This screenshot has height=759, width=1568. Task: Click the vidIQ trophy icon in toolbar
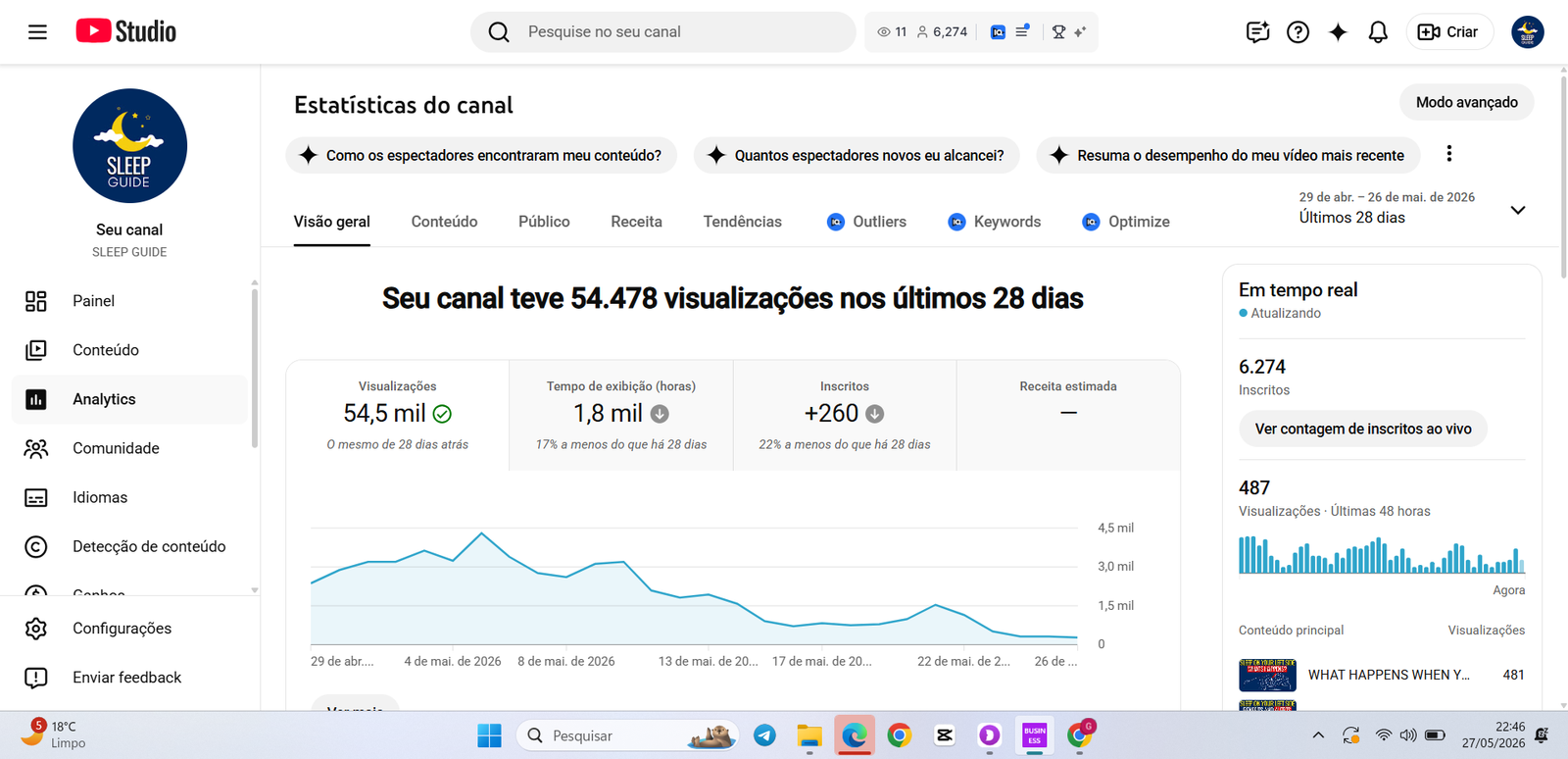point(1058,32)
